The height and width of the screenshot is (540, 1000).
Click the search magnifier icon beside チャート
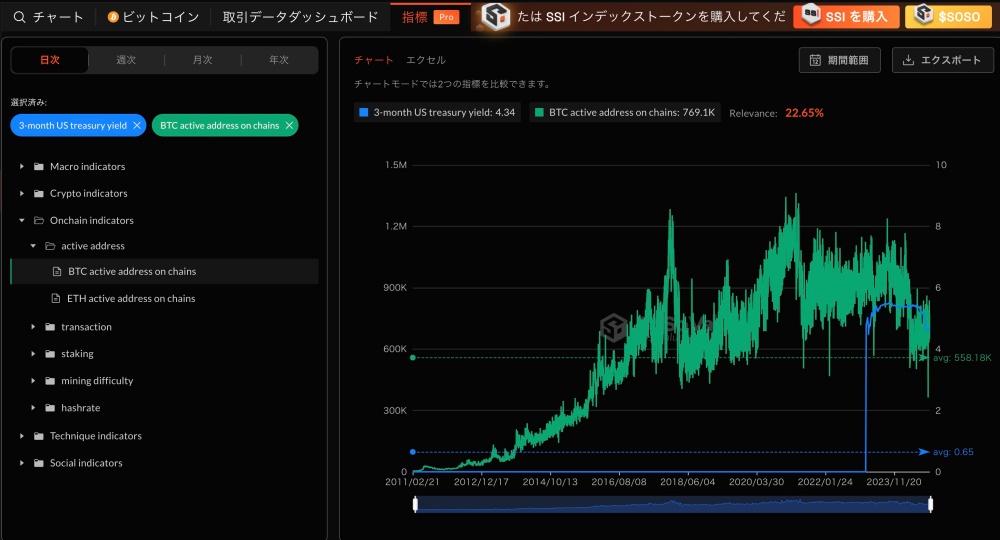coord(19,17)
